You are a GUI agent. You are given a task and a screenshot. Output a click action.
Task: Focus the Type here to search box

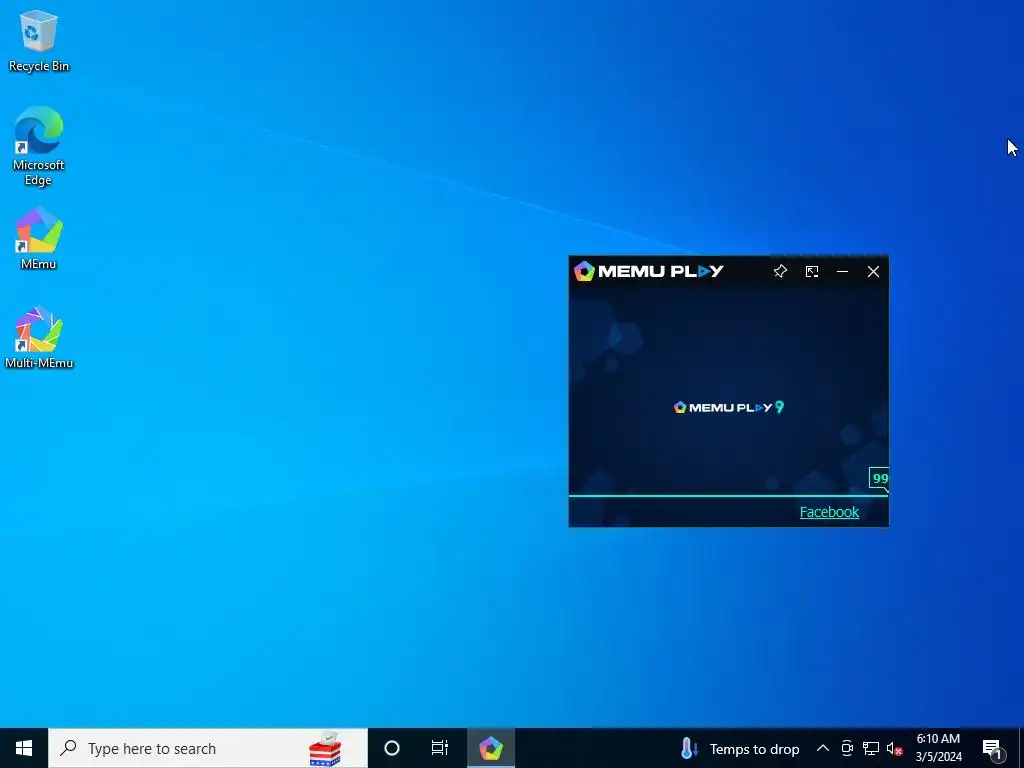[208, 748]
